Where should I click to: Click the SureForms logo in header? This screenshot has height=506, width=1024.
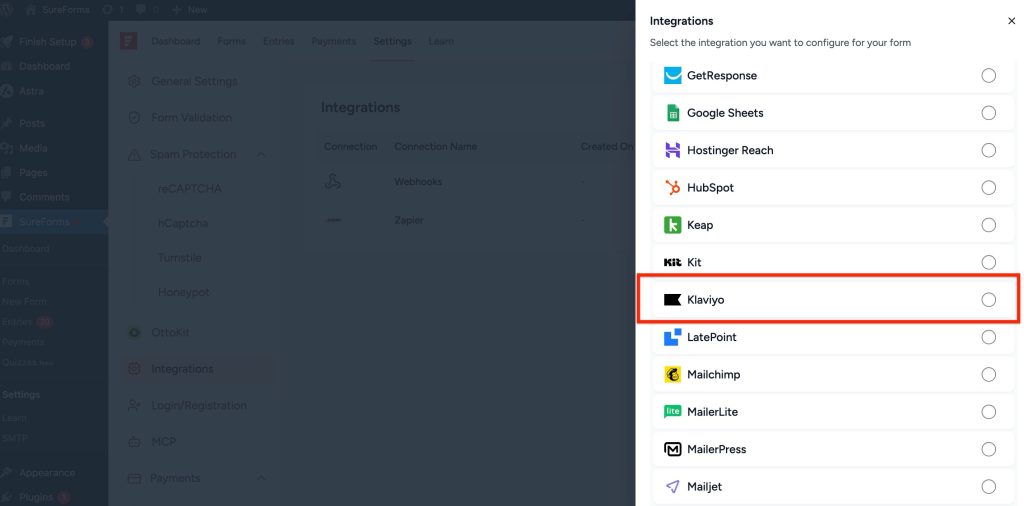tap(128, 41)
